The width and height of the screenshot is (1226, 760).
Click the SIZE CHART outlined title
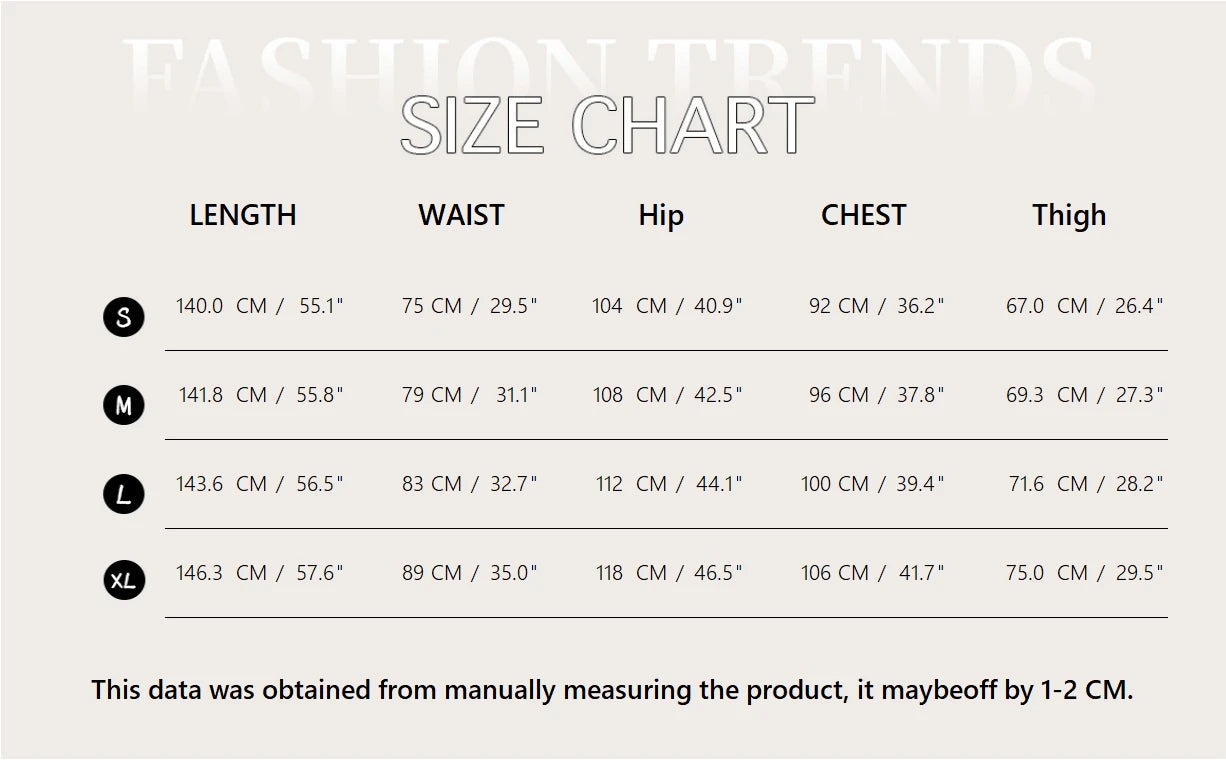607,126
